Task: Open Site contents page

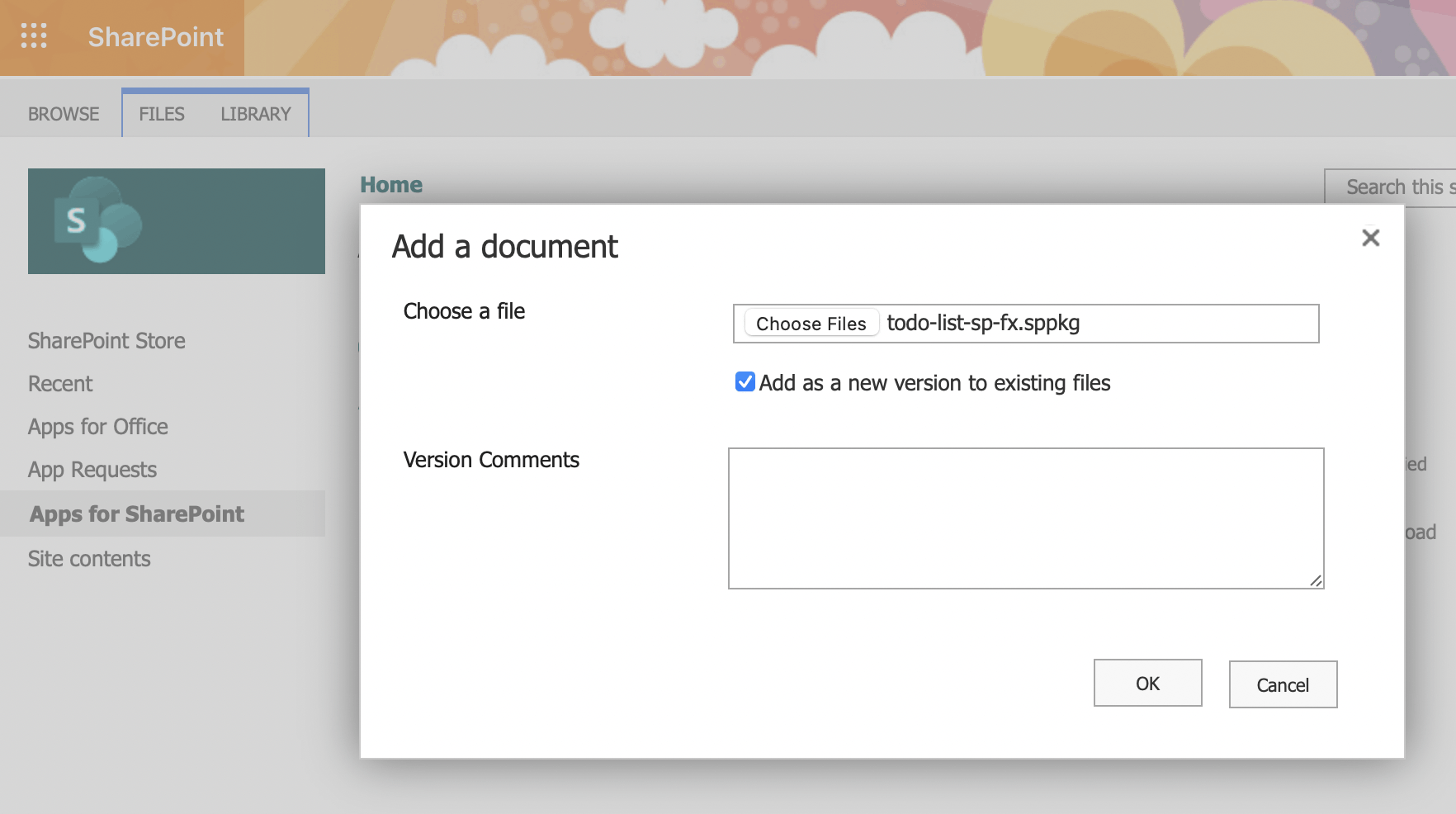Action: pos(89,559)
